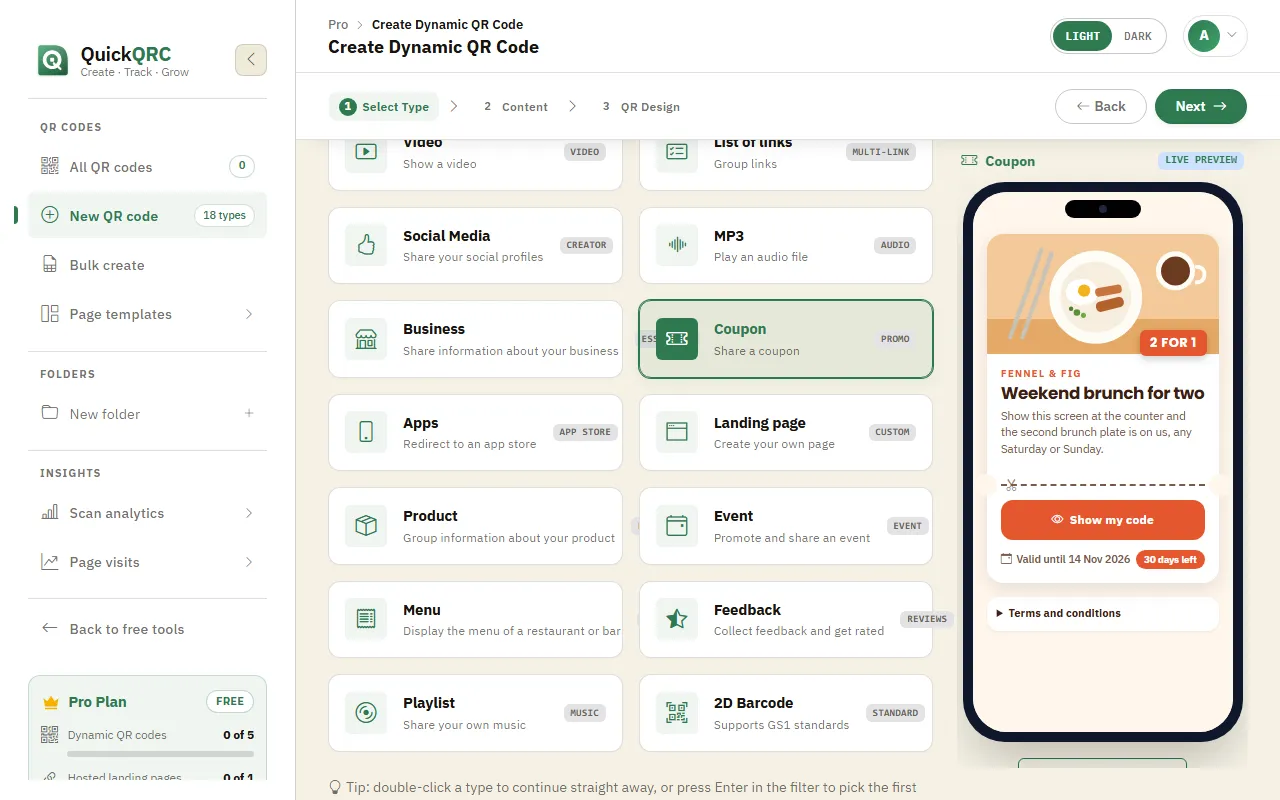Screen dimensions: 1280x800
Task: Click the 2D Barcode QR icon
Action: (x=677, y=713)
